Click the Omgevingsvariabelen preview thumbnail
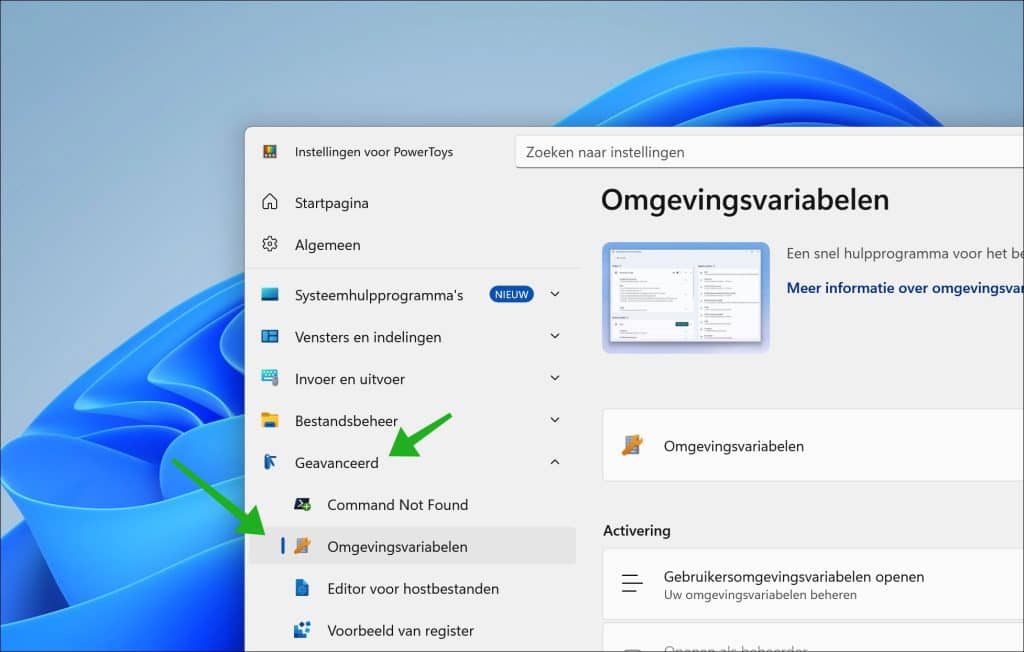The image size is (1024, 652). point(686,297)
